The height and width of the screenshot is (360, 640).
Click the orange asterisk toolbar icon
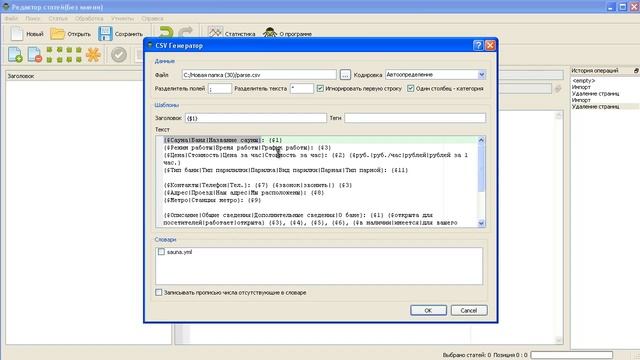coord(93,55)
